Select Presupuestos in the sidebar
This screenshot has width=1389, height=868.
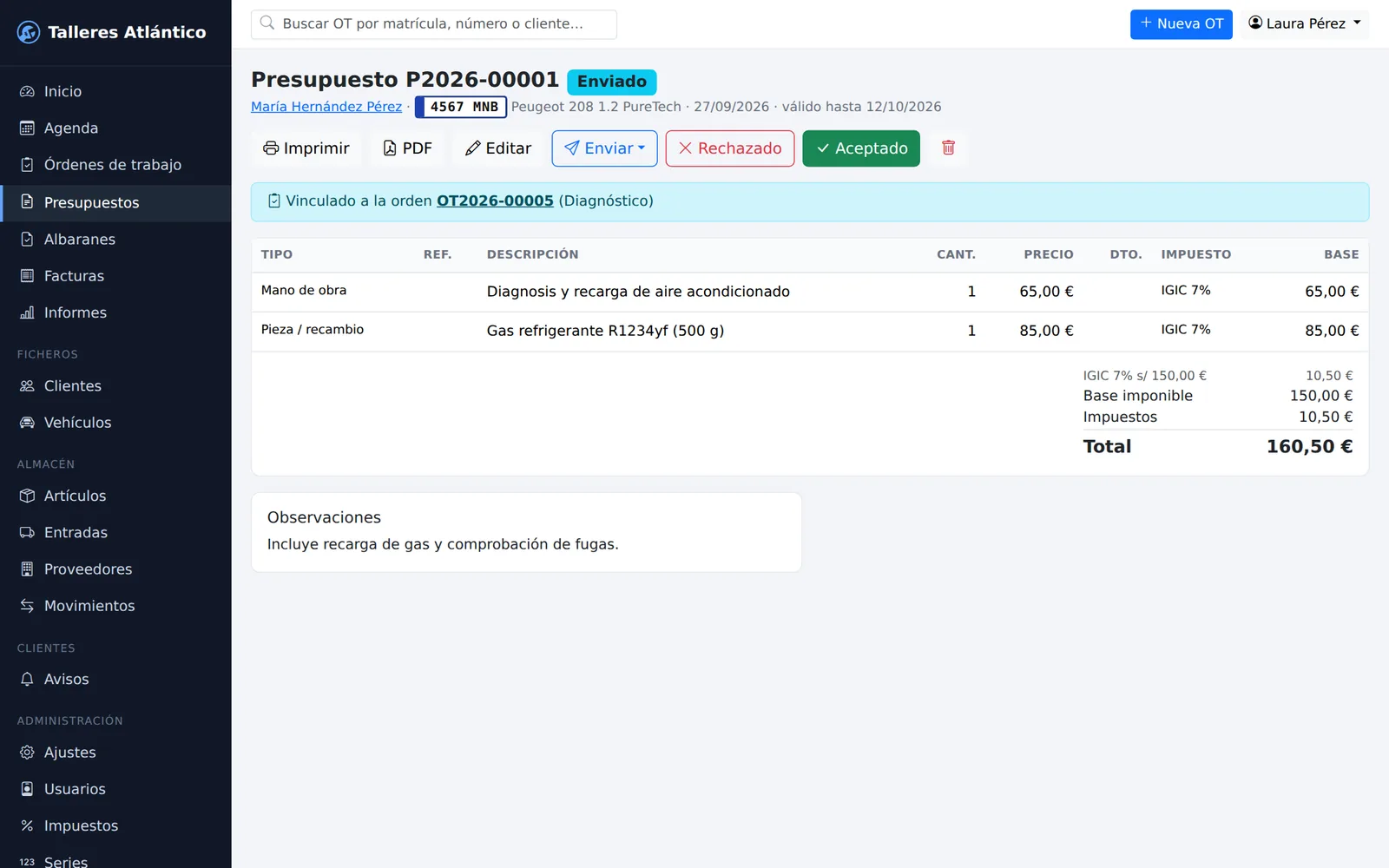pyautogui.click(x=115, y=202)
